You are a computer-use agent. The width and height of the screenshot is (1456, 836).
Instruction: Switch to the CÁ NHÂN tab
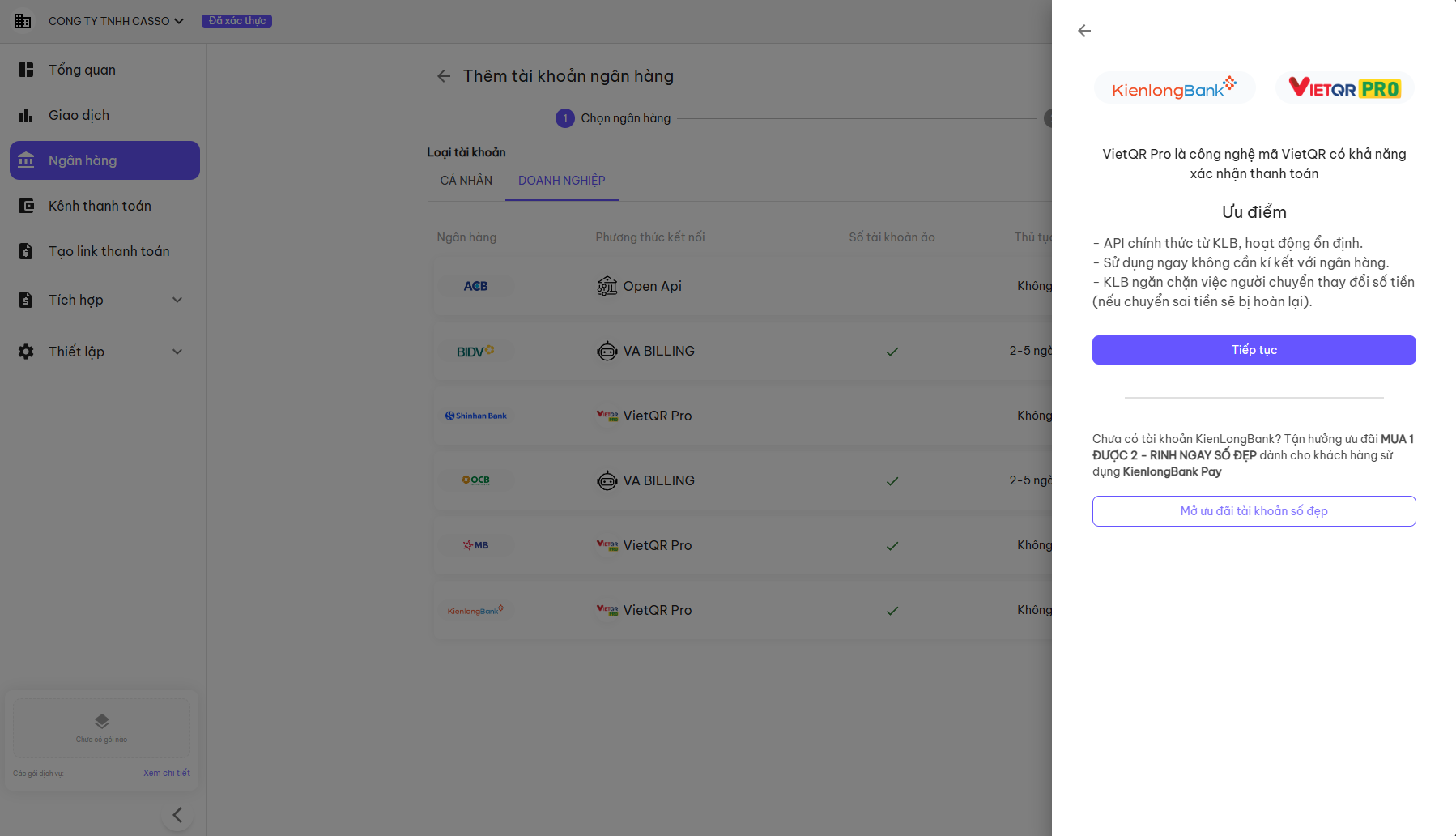(x=466, y=181)
